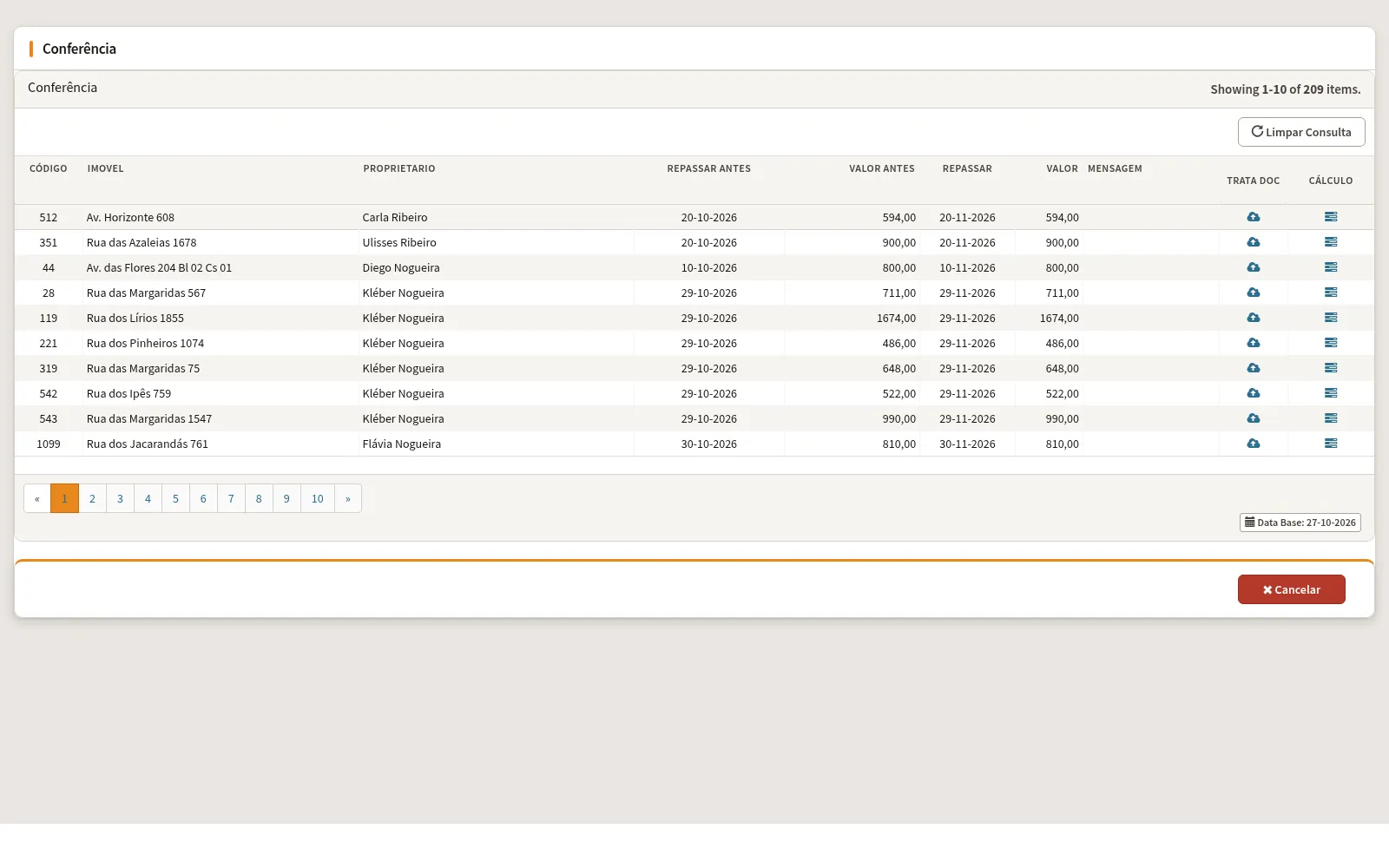Open page 8 of the list
This screenshot has width=1389, height=868.
[259, 498]
